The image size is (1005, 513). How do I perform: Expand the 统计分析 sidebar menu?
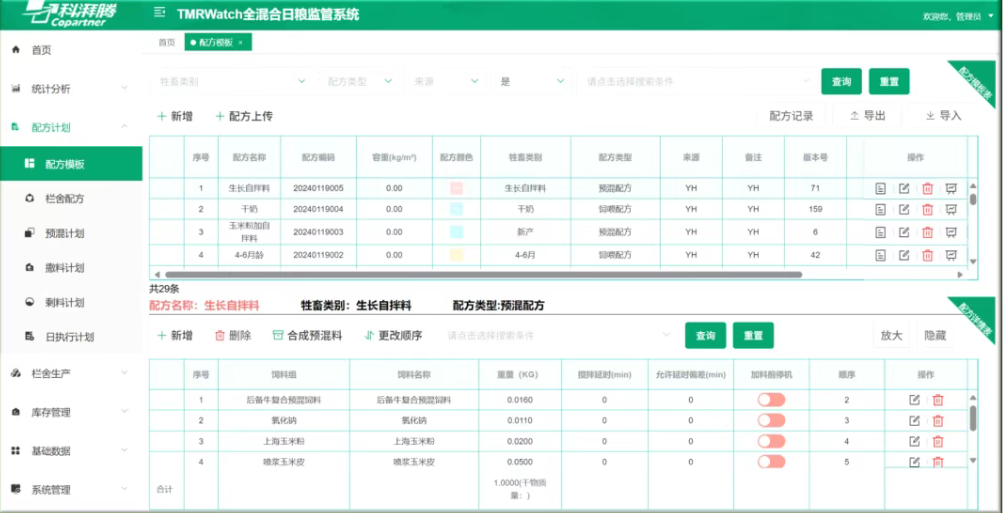click(x=70, y=89)
